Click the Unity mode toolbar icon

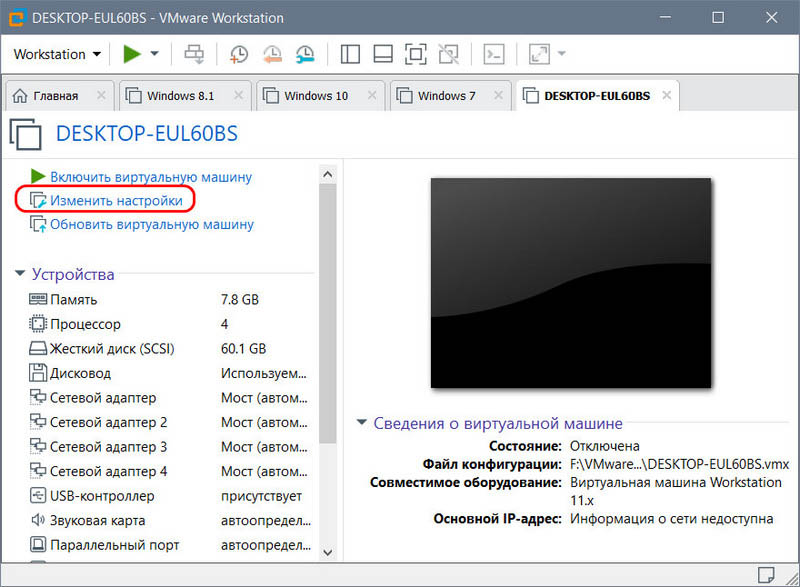(x=448, y=54)
